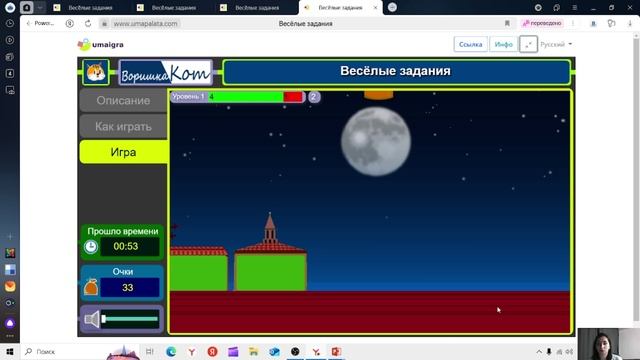The height and width of the screenshot is (360, 640).
Task: Open the orange mail icon in sidebar
Action: pyautogui.click(x=10, y=286)
